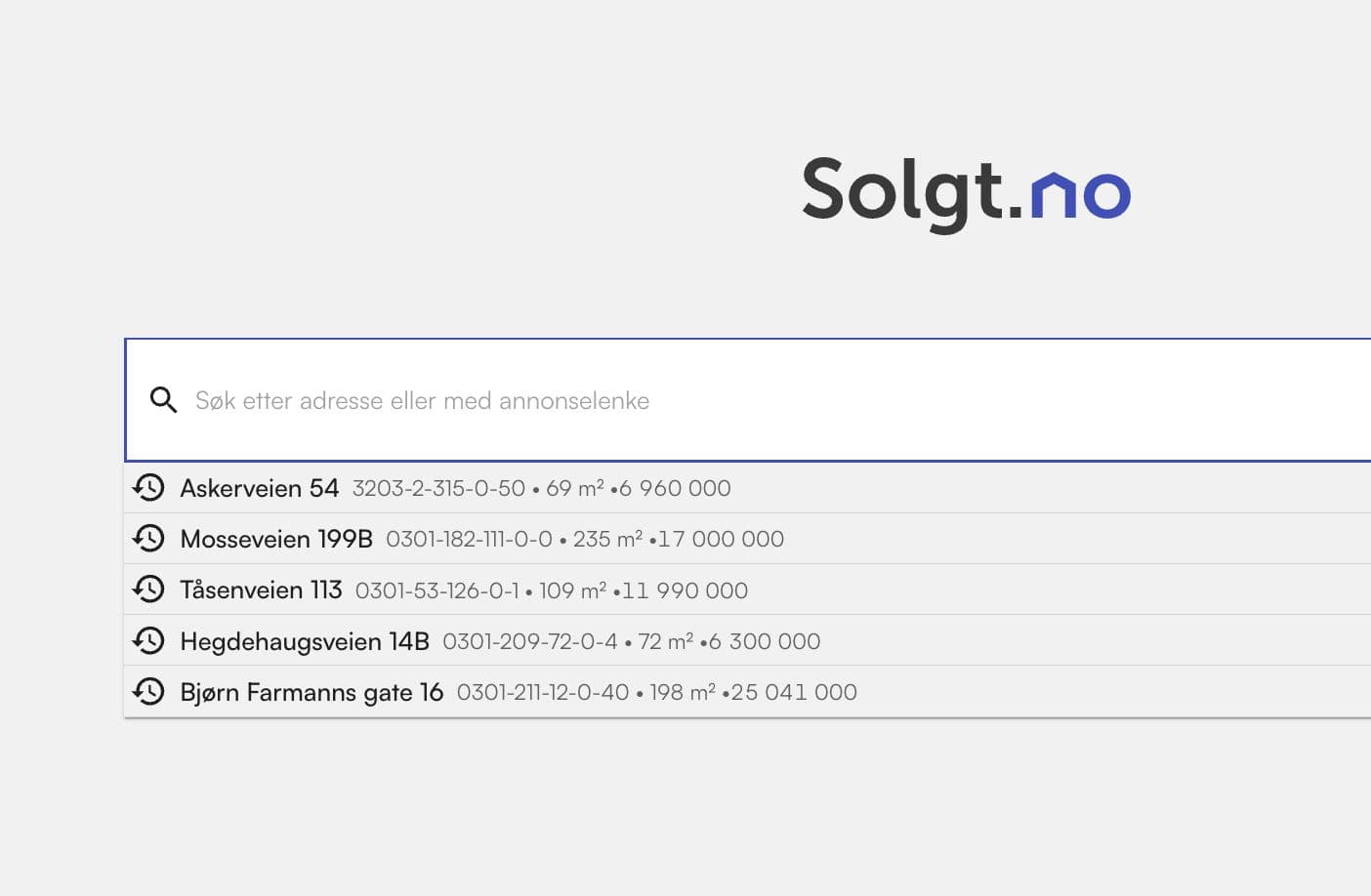This screenshot has width=1371, height=896.
Task: Select Bjørn Farmanns gate 16 from suggestions
Action: [x=312, y=692]
